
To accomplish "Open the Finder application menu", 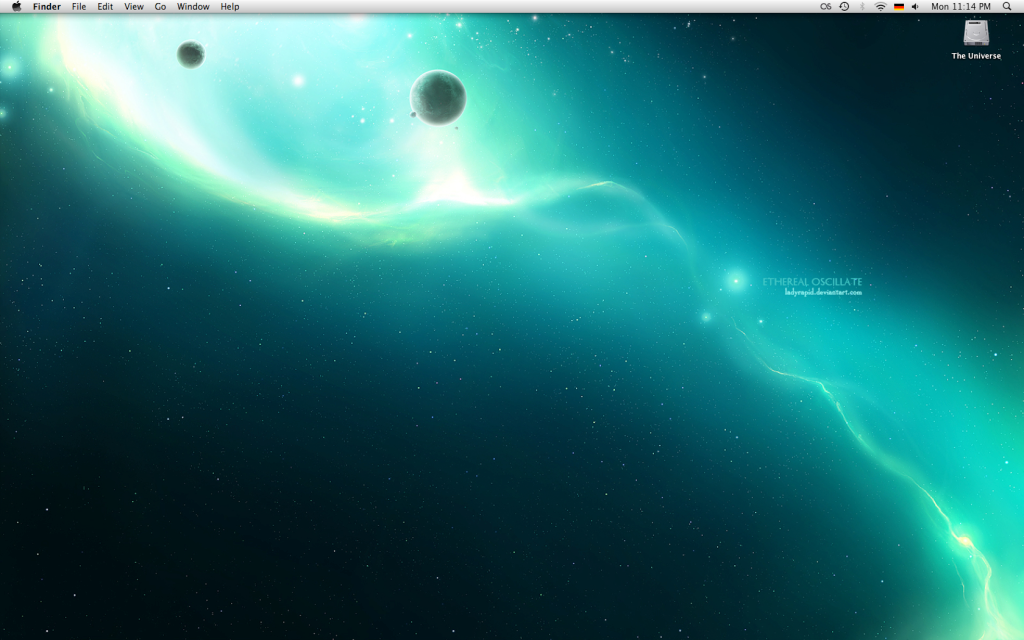I will 47,7.
